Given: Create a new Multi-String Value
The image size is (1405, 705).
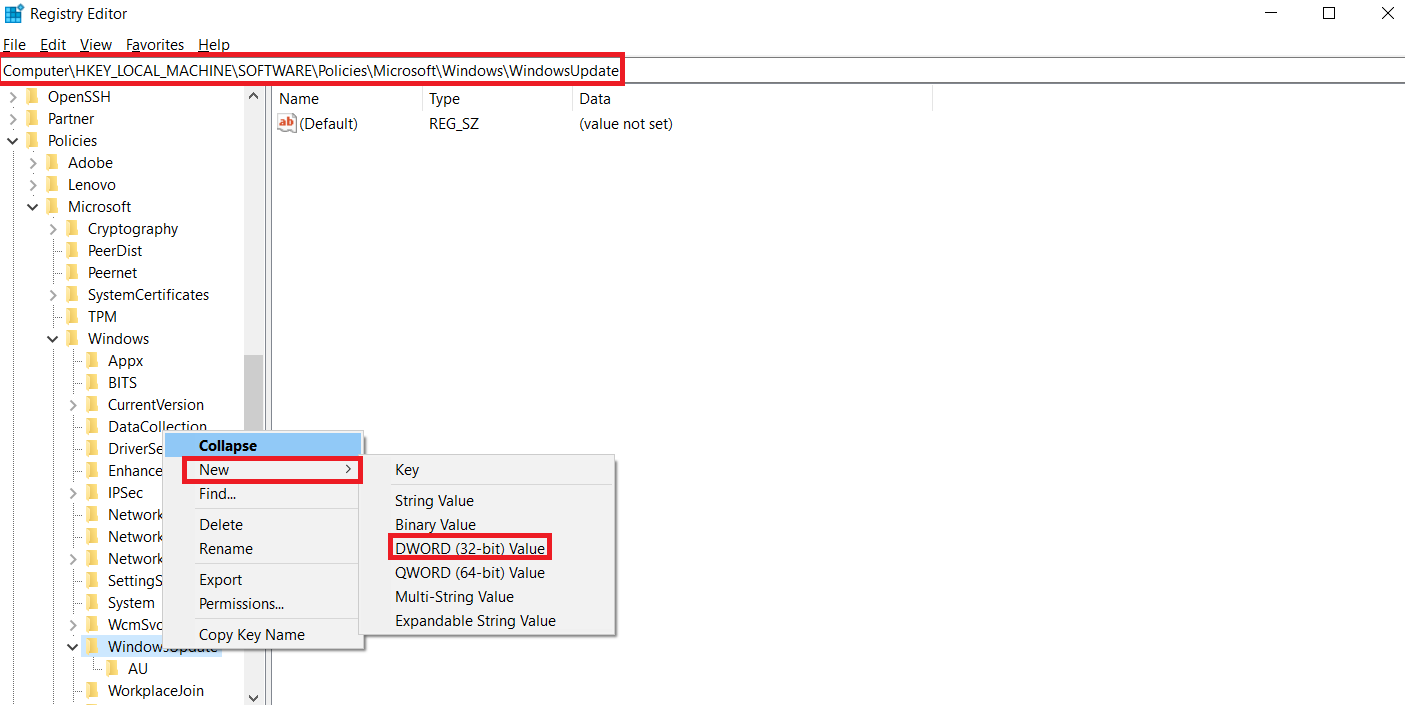Looking at the screenshot, I should 487,597.
